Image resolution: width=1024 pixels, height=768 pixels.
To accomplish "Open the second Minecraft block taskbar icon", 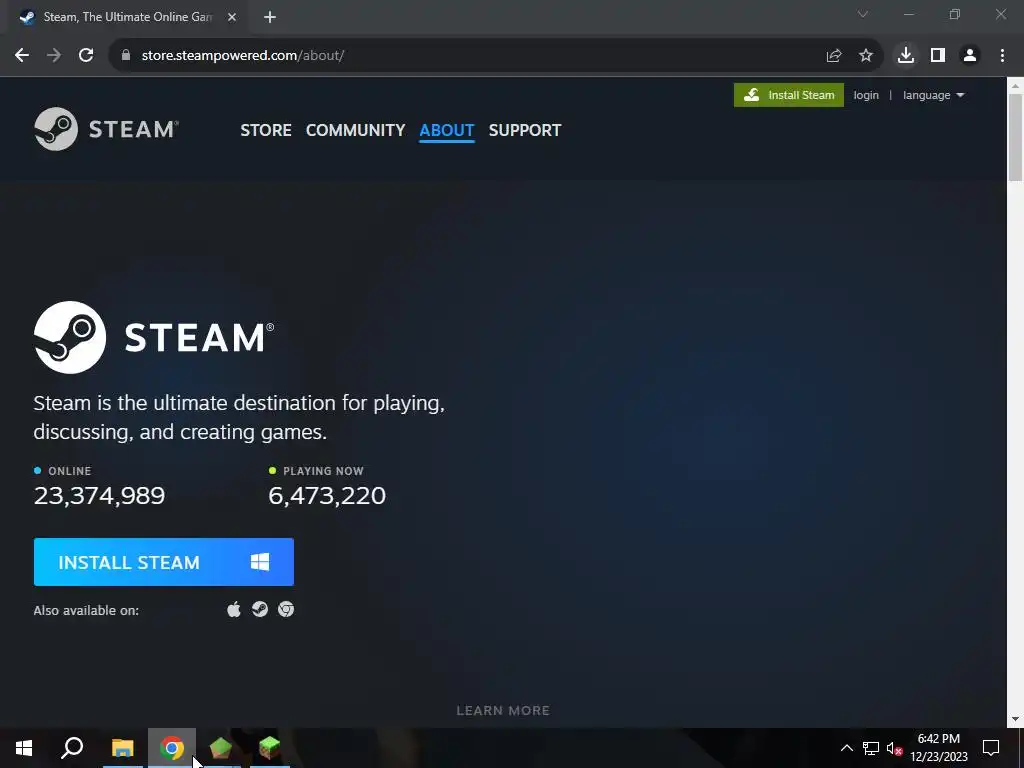I will 269,748.
